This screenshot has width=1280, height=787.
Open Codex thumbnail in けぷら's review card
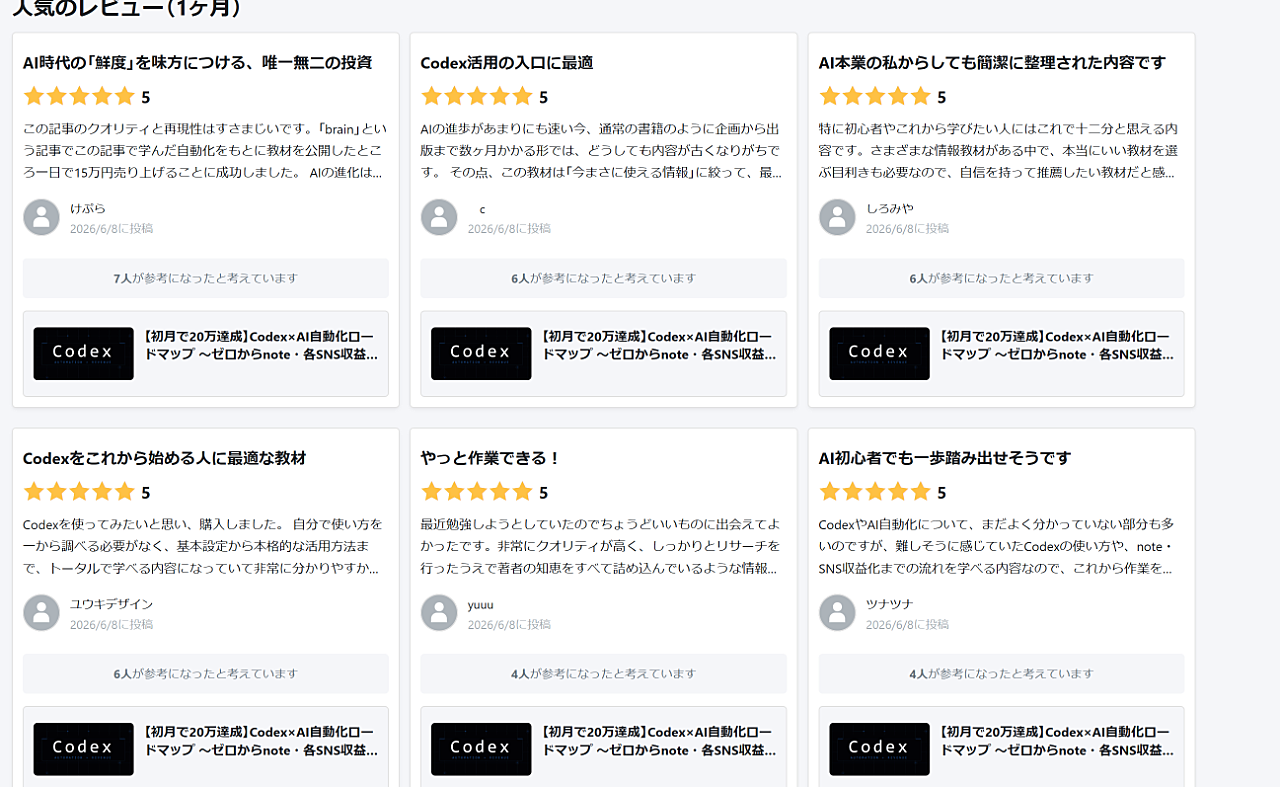coord(83,353)
